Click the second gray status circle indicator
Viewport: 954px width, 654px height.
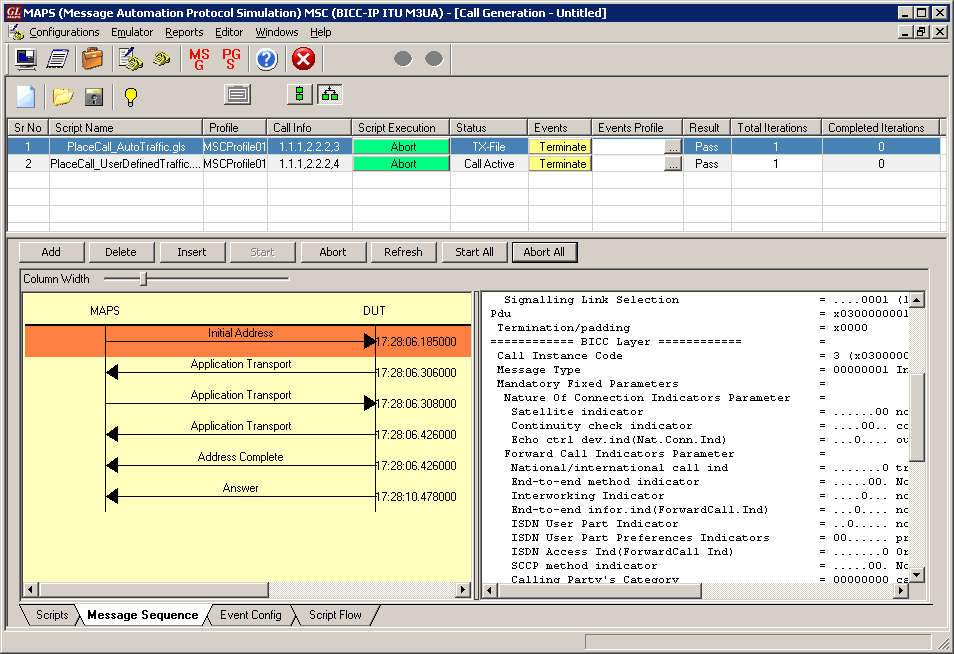(x=434, y=58)
